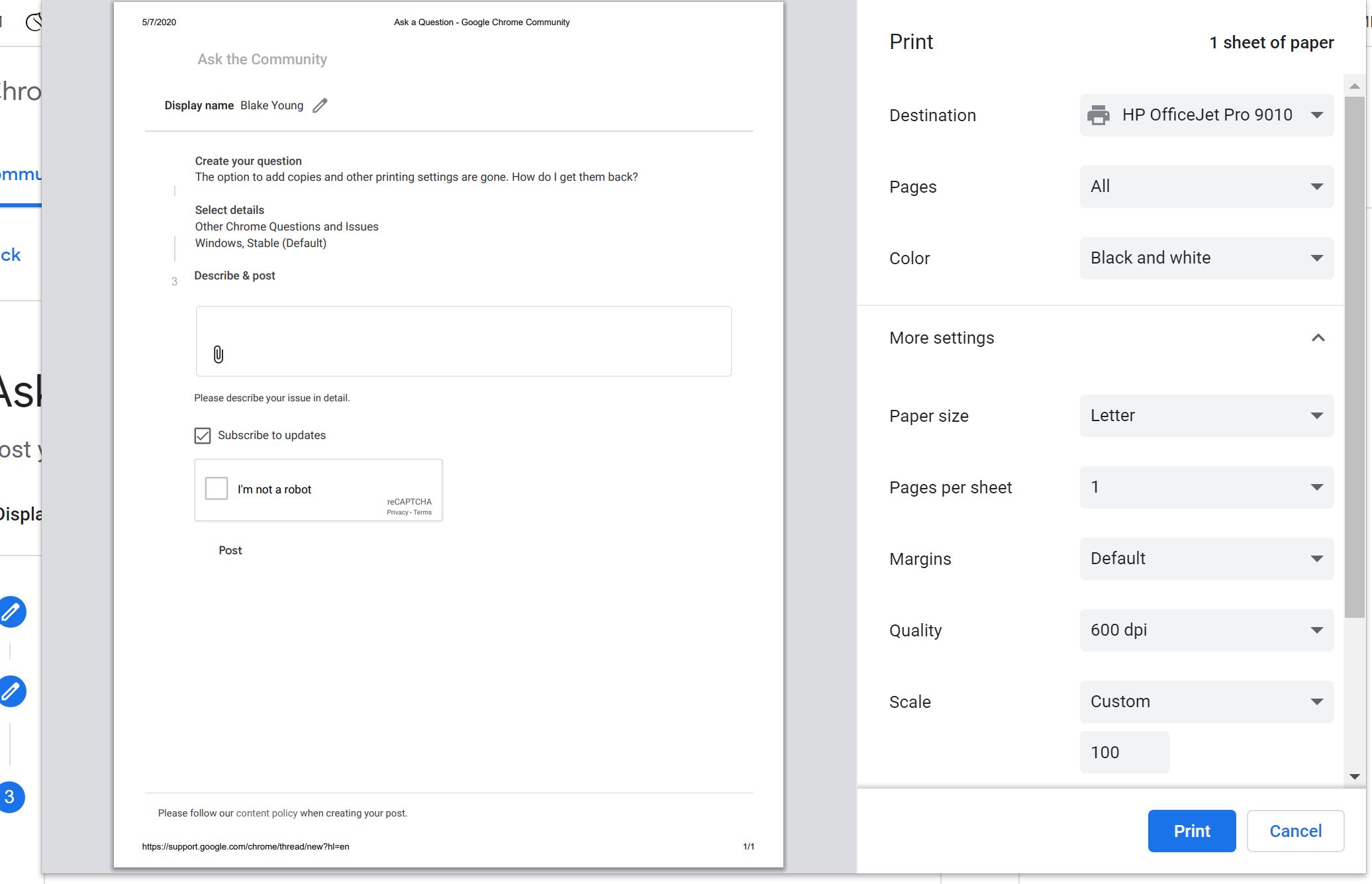1372x884 pixels.
Task: Click the 'Select details' step heading
Action: coord(230,210)
